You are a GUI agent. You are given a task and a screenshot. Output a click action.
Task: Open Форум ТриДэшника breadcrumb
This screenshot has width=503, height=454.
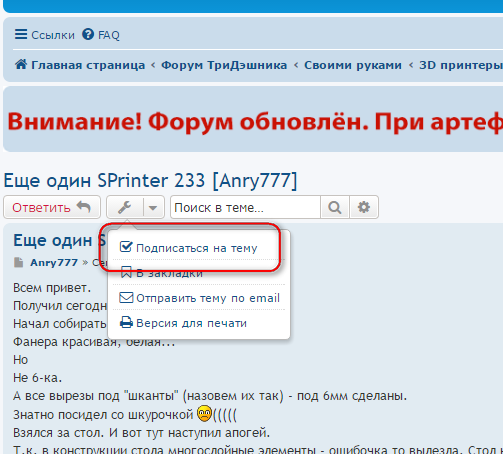pos(224,65)
